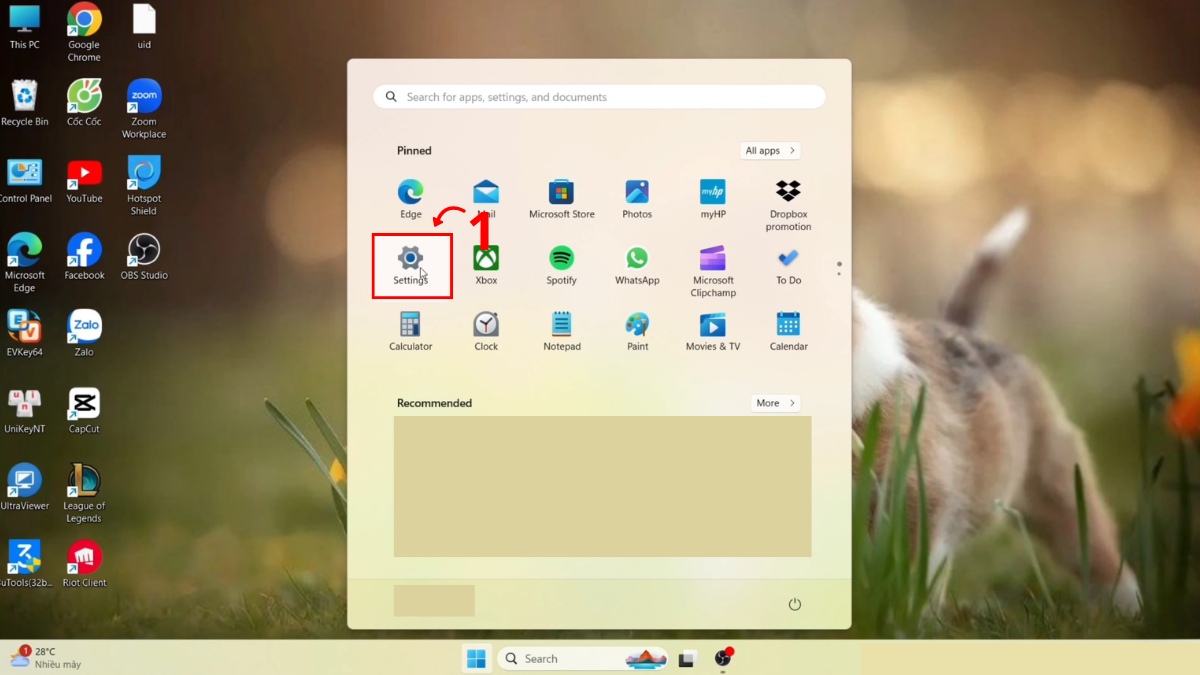
Task: Select Zalo desktop shortcut
Action: [84, 334]
